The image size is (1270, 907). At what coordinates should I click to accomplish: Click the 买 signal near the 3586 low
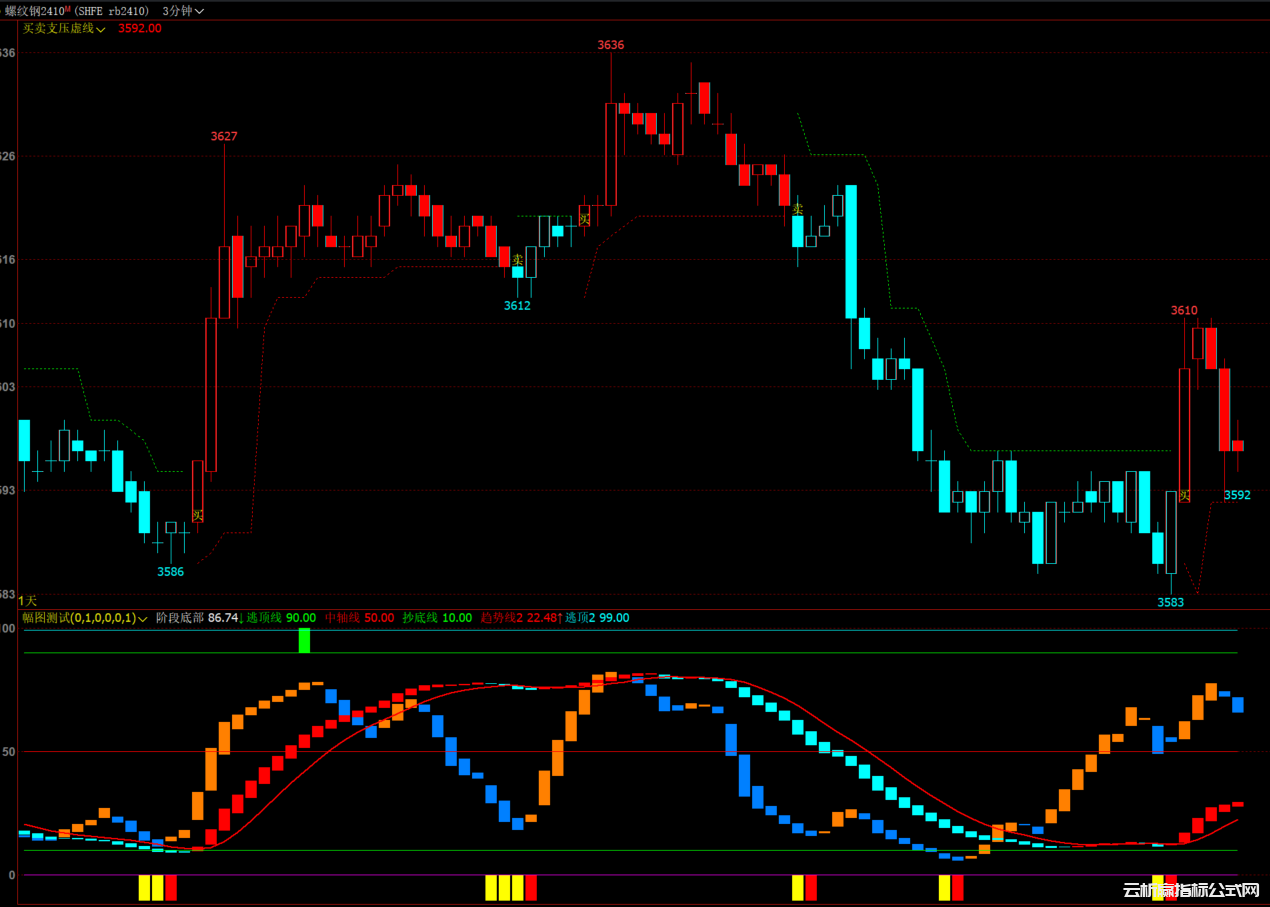coord(198,516)
